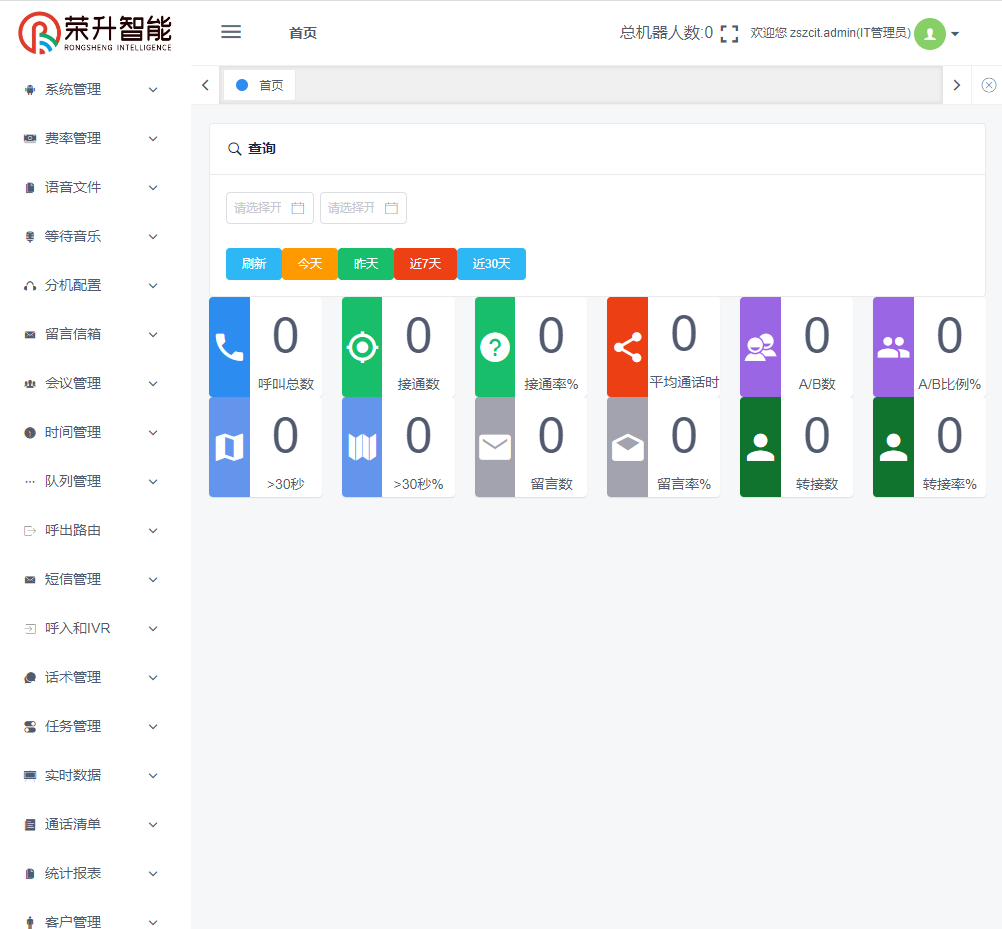Viewport: 1002px width, 929px height.
Task: Click the clock icon beside 时间管理
Action: click(x=29, y=433)
